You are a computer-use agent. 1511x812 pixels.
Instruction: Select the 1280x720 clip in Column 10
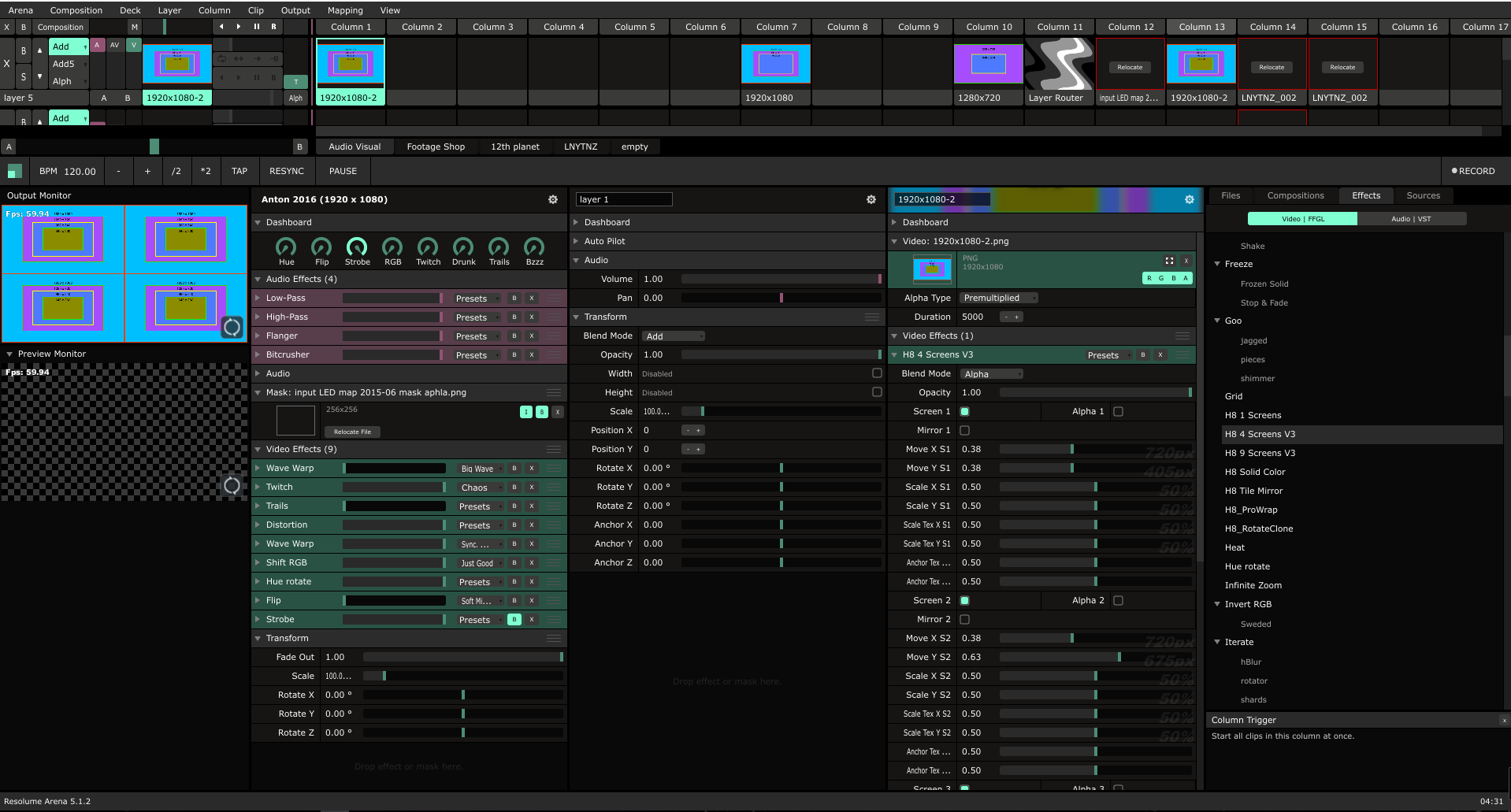pos(989,65)
